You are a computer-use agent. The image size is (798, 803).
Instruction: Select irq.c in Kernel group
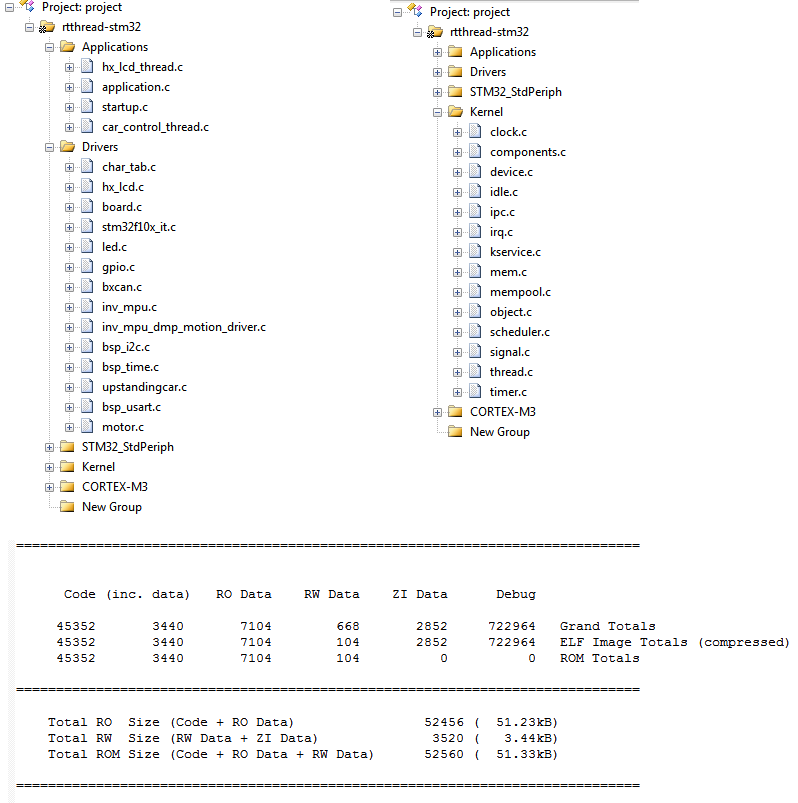coord(501,232)
